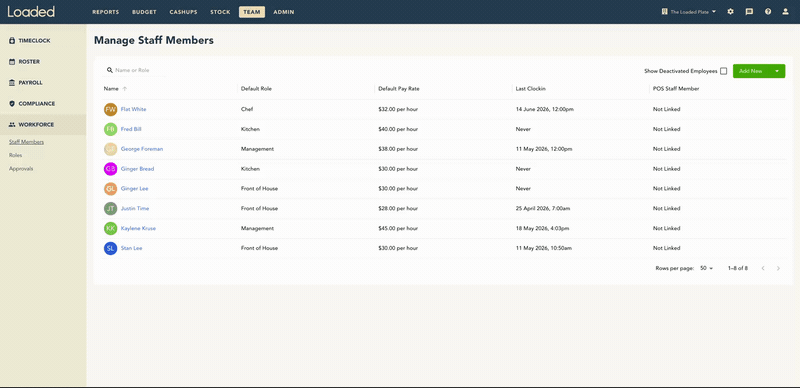Image resolution: width=800 pixels, height=388 pixels.
Task: Click Kaylene Kruse's KK avatar
Action: click(111, 228)
